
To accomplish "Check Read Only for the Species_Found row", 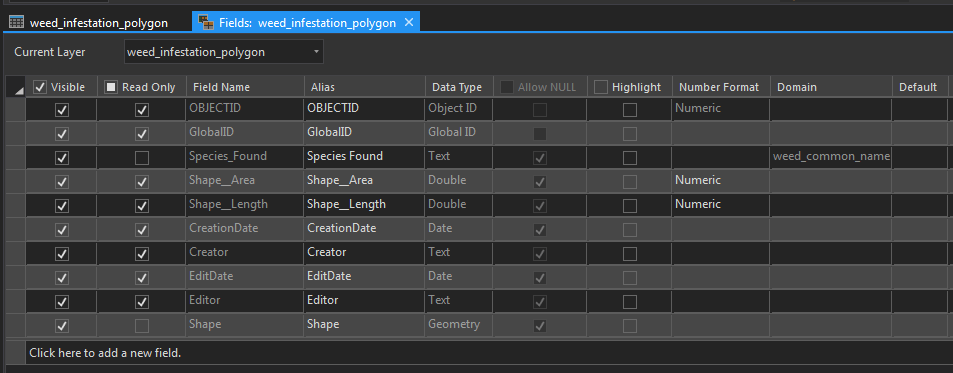I will pyautogui.click(x=142, y=158).
